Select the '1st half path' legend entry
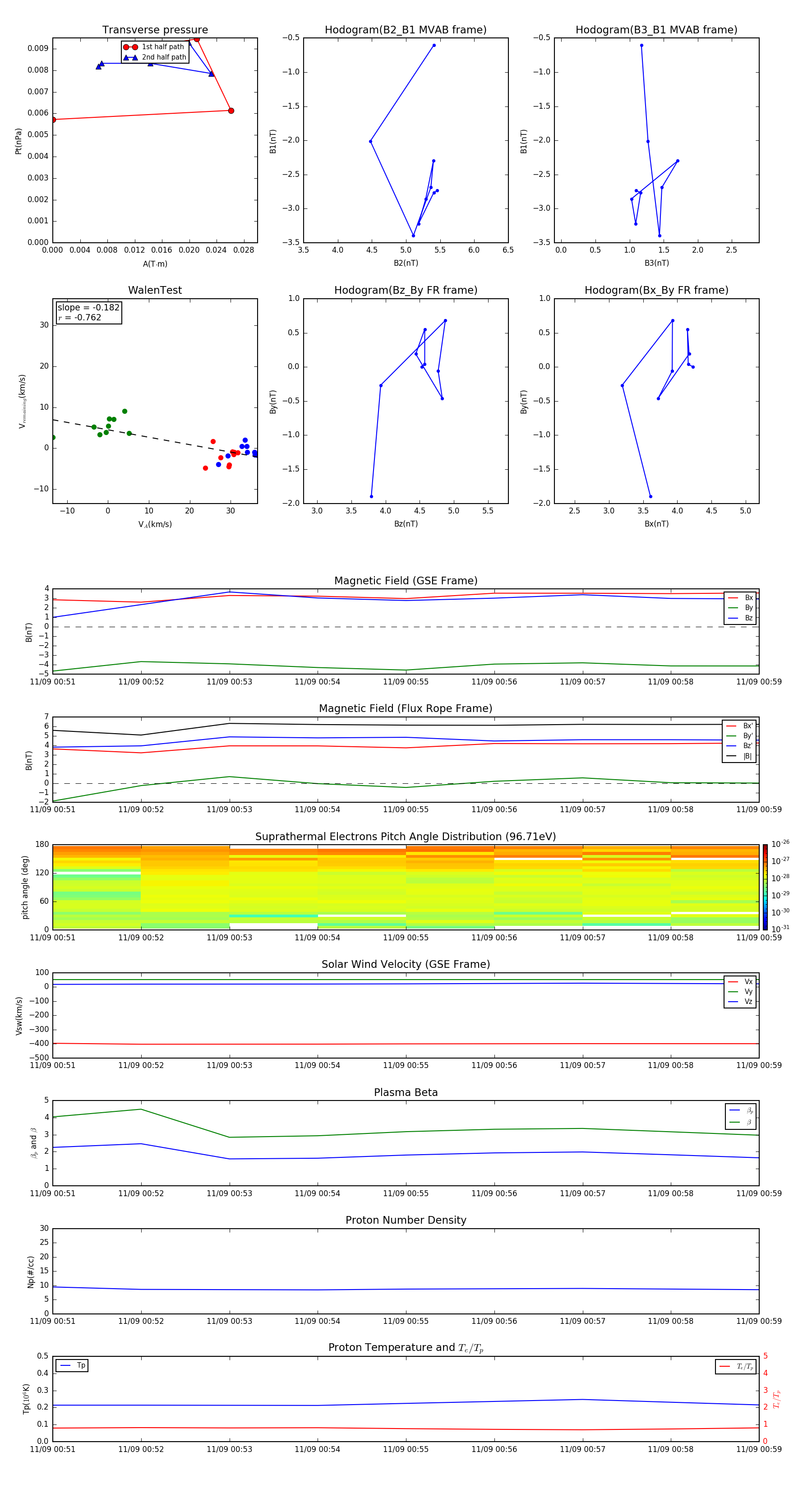The height and width of the screenshot is (1489, 812). point(154,47)
